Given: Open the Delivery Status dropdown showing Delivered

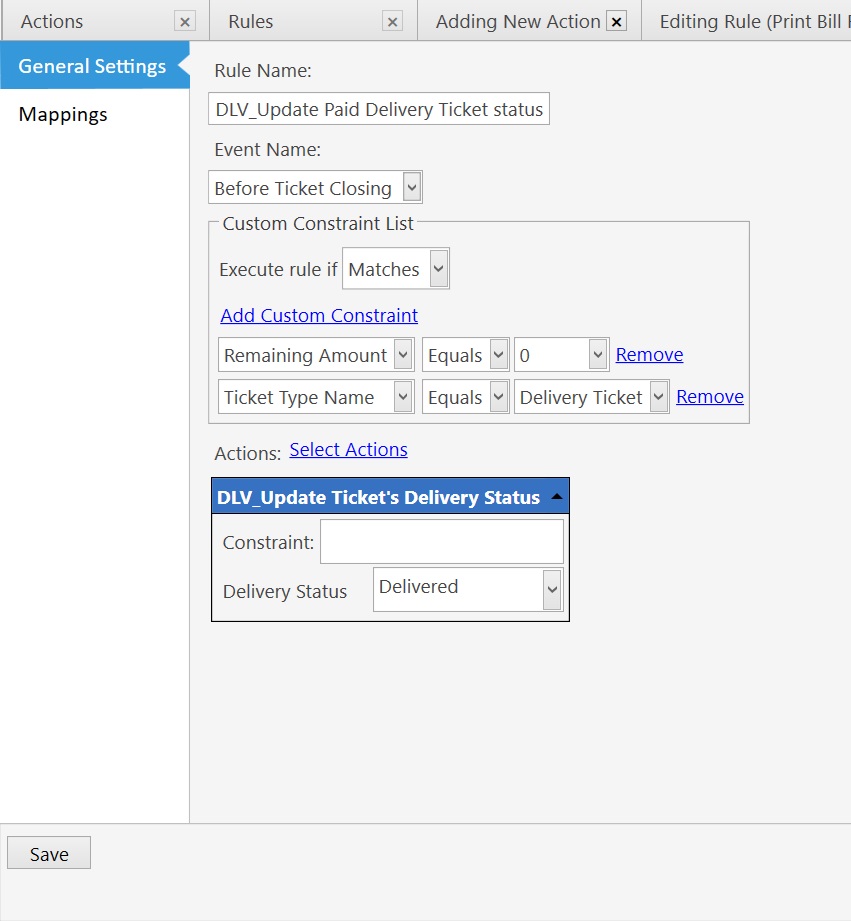Looking at the screenshot, I should (x=551, y=589).
